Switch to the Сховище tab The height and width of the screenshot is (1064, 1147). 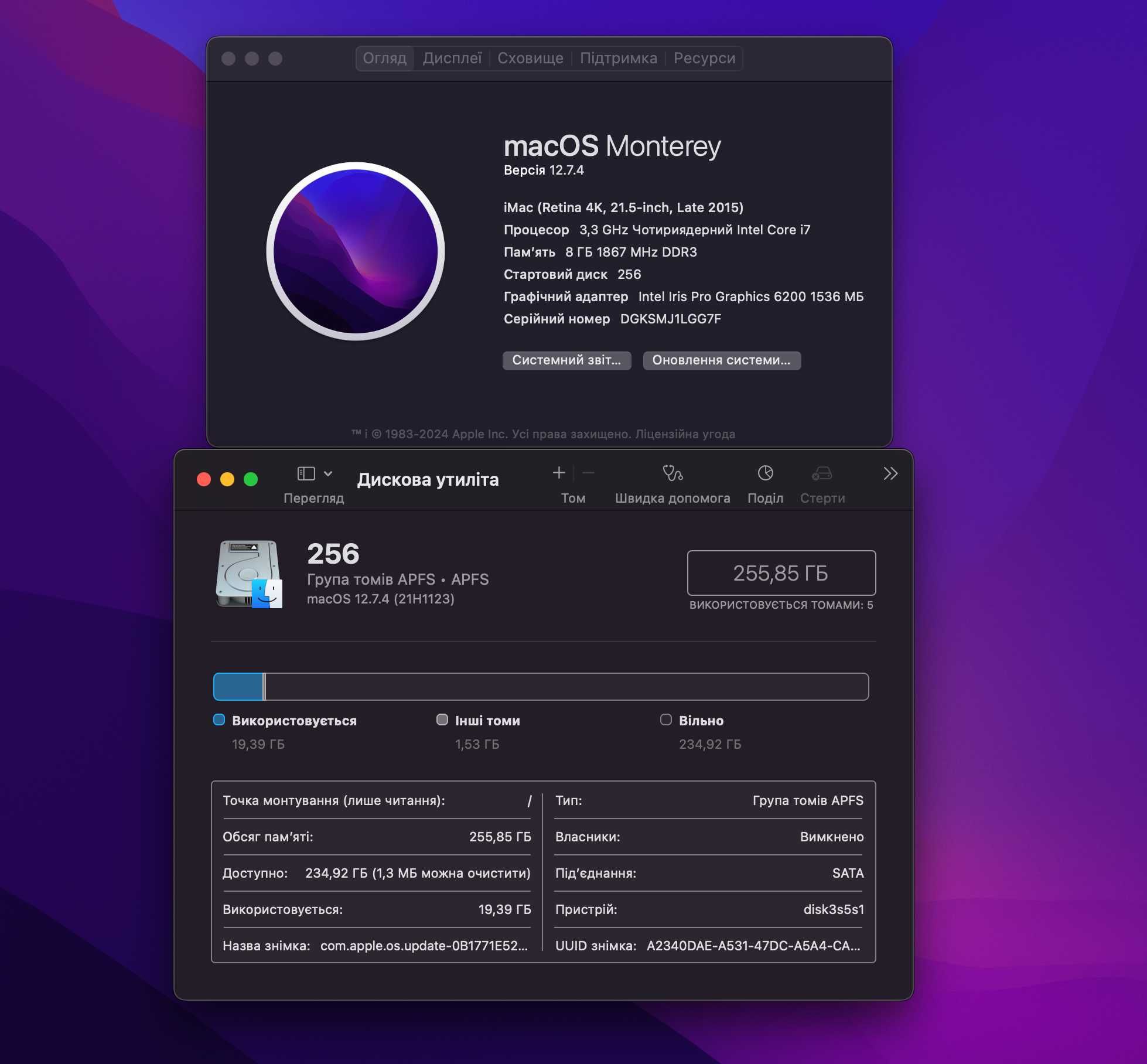(530, 58)
